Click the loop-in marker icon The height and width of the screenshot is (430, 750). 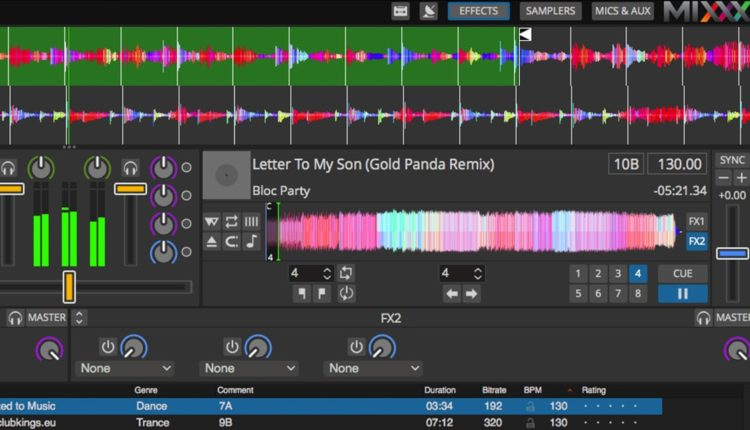[x=301, y=294]
